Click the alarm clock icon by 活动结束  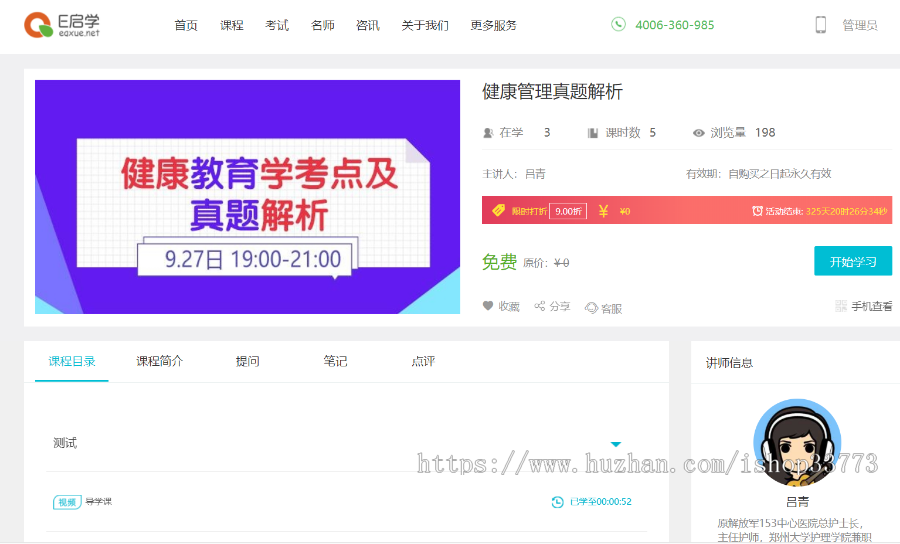(757, 211)
